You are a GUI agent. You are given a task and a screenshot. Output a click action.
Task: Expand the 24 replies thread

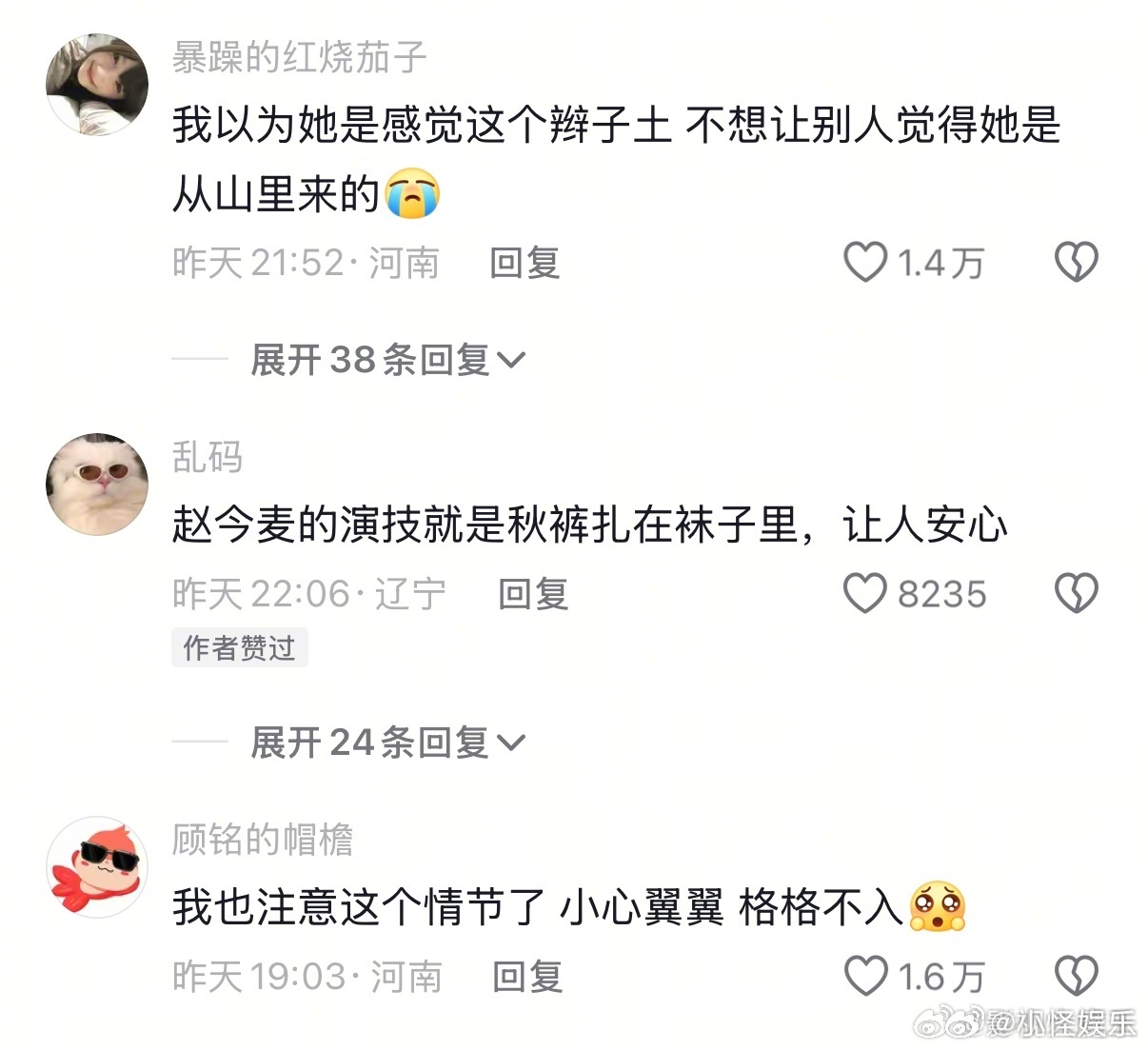point(387,743)
